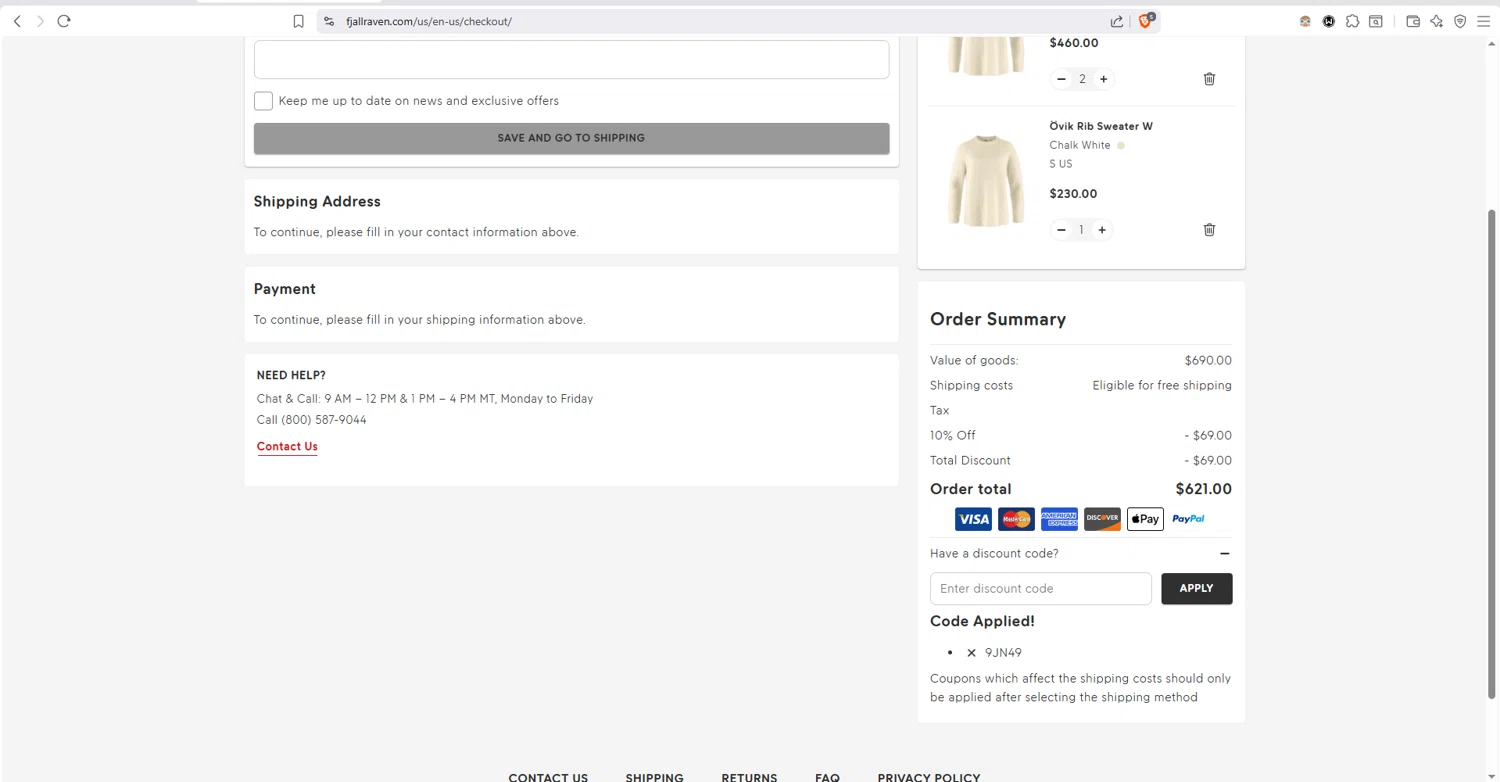Increase quantity of the $460.00 item

click(1104, 79)
